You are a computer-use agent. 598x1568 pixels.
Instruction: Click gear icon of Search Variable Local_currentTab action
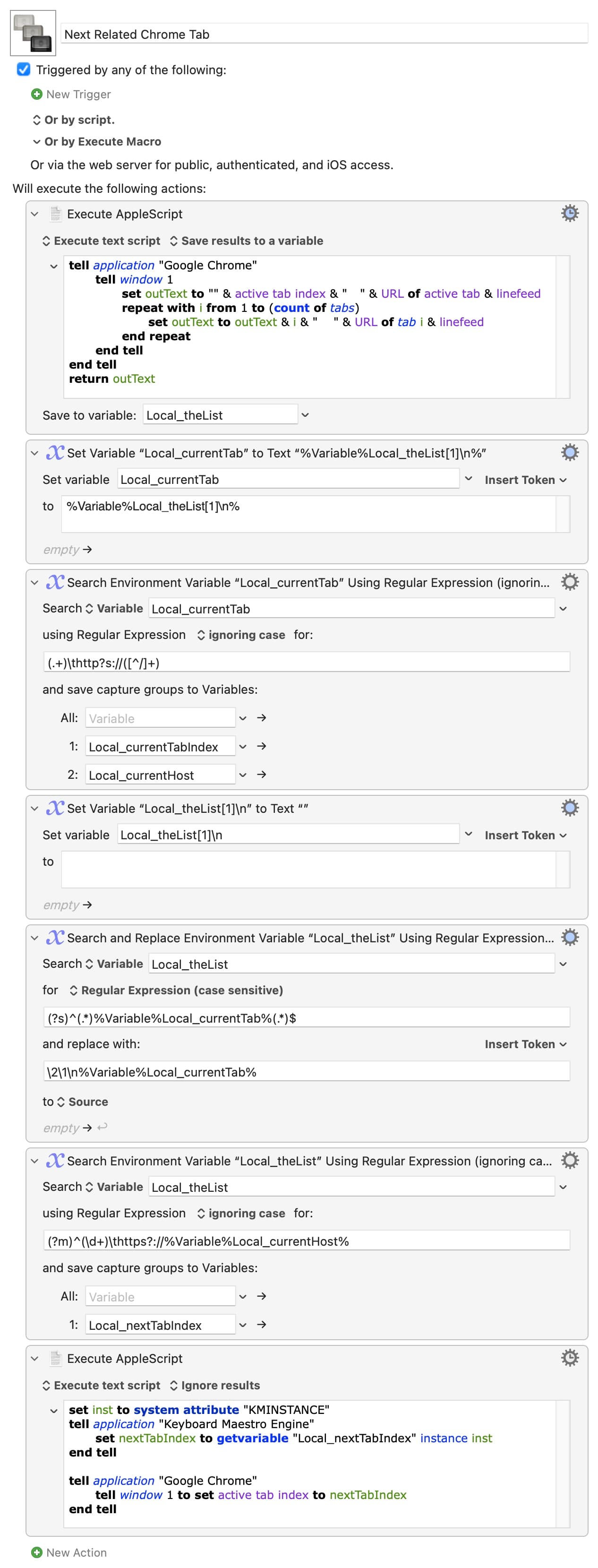point(569,582)
